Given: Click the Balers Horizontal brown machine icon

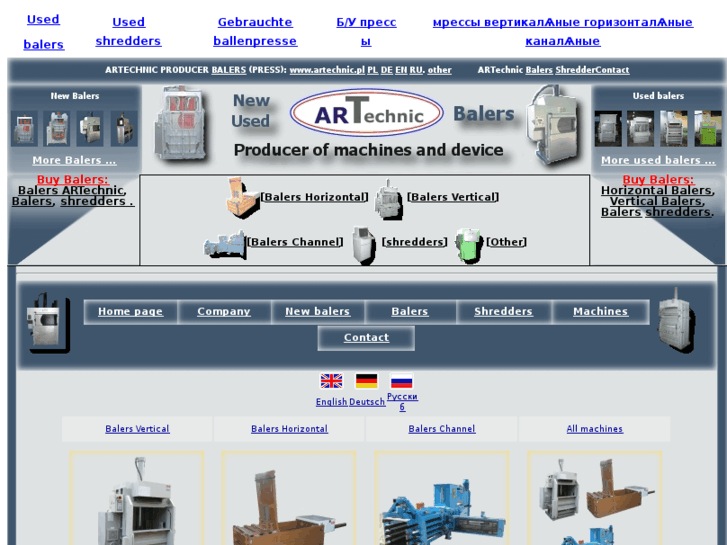Looking at the screenshot, I should click(x=242, y=197).
